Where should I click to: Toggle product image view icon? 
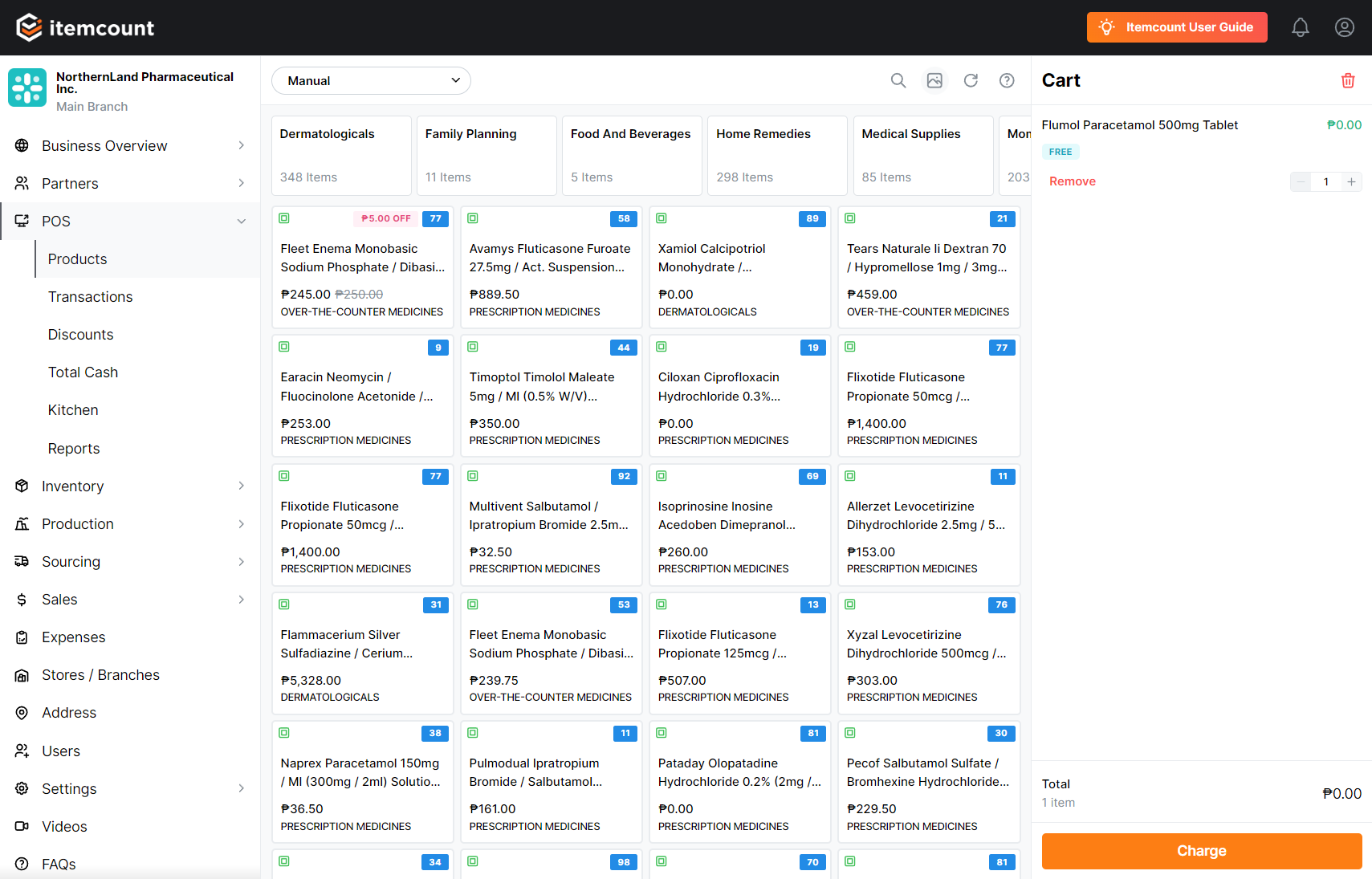[x=934, y=80]
